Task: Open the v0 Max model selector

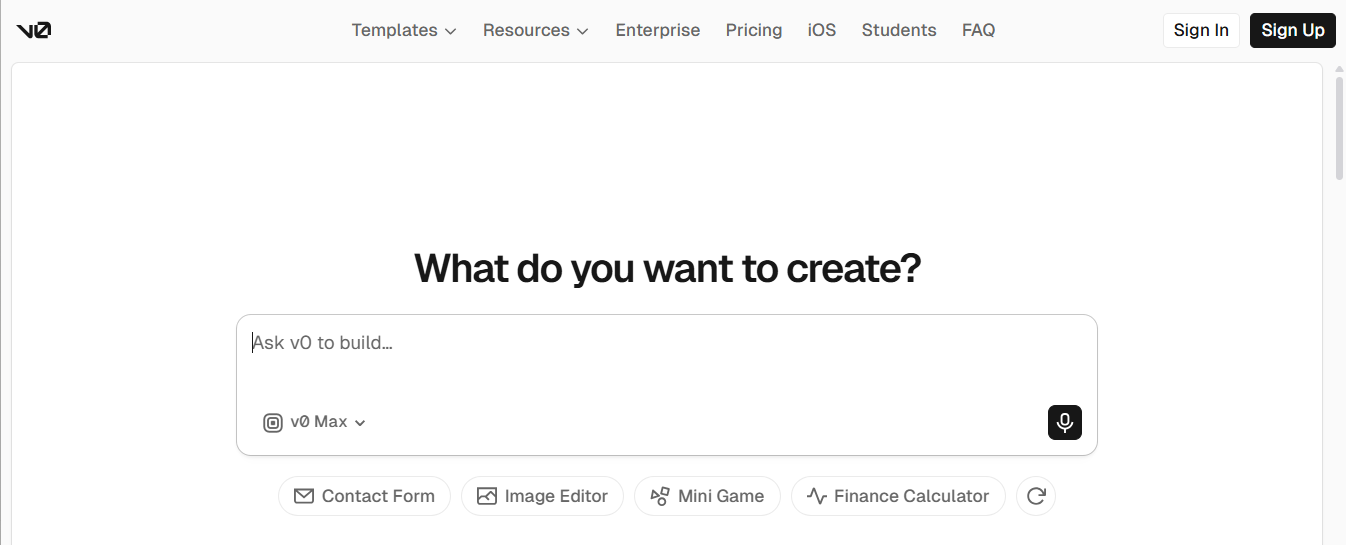Action: point(315,422)
